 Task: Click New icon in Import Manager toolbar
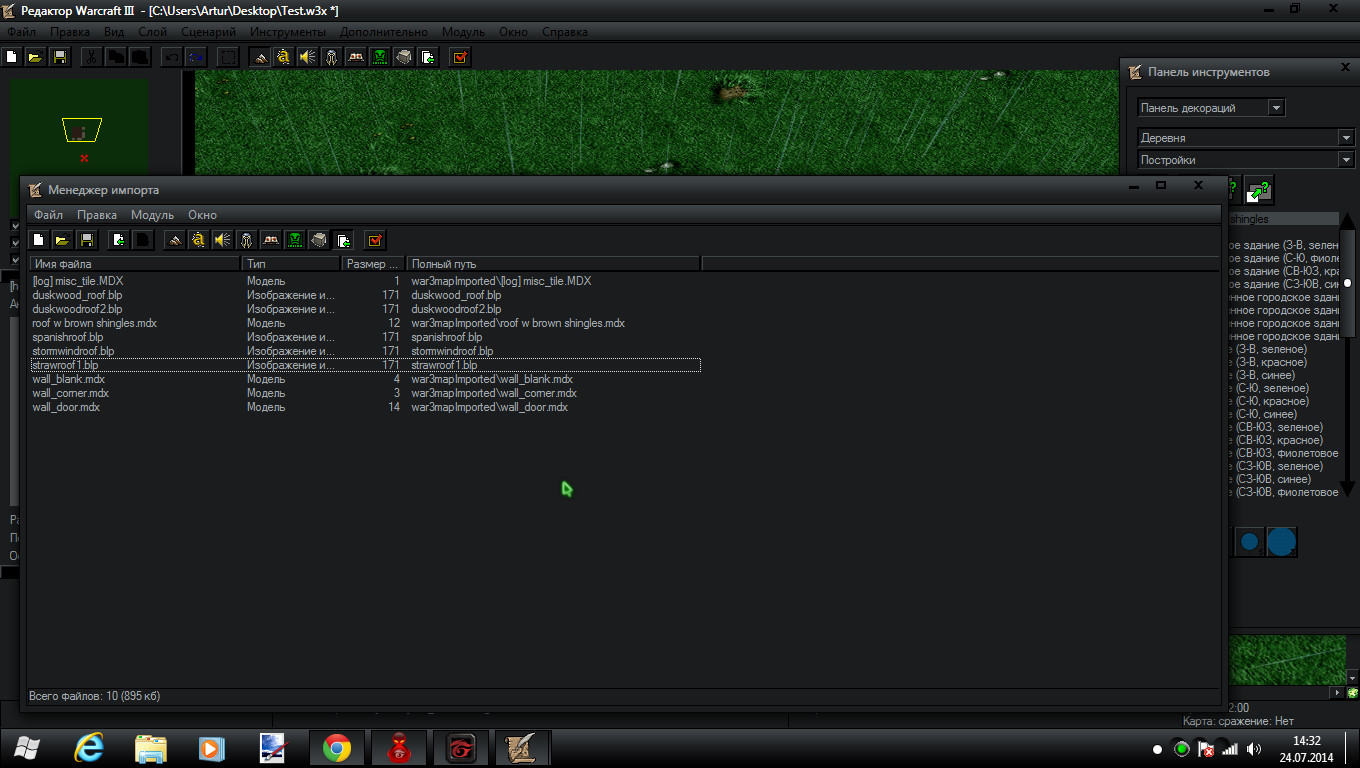coord(39,240)
